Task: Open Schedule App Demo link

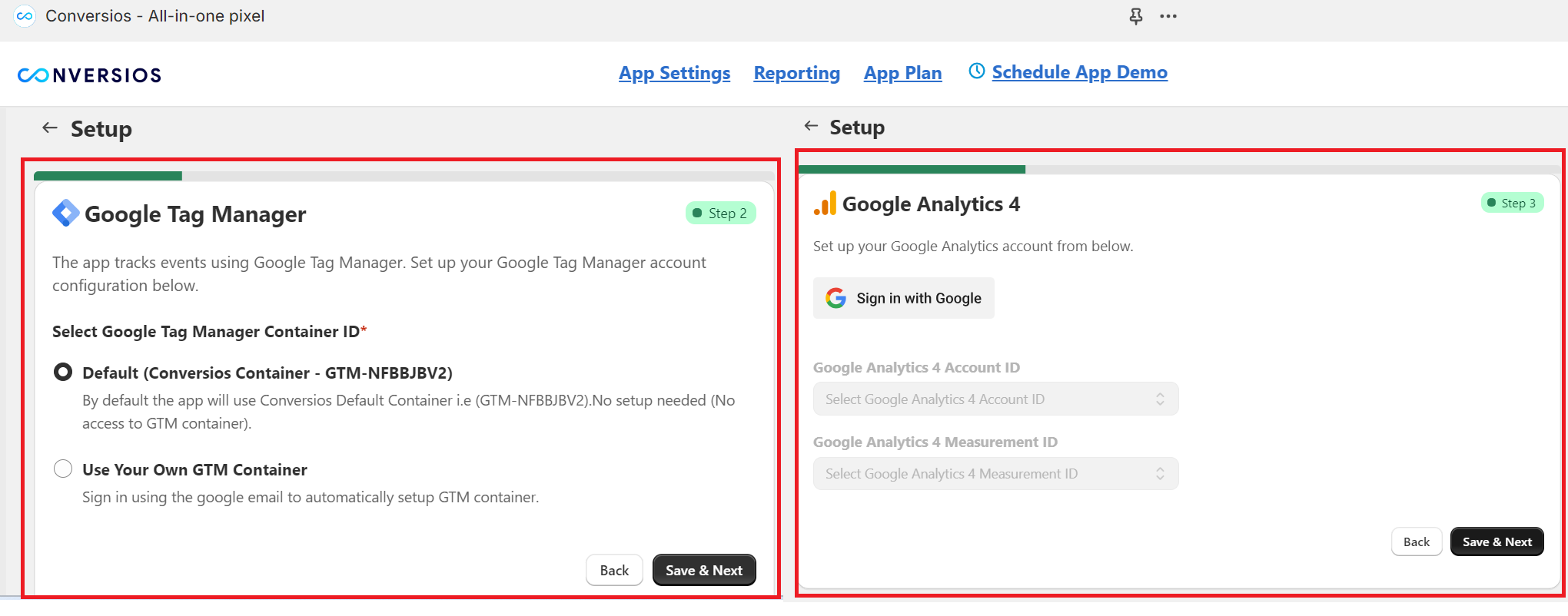Action: tap(1079, 72)
